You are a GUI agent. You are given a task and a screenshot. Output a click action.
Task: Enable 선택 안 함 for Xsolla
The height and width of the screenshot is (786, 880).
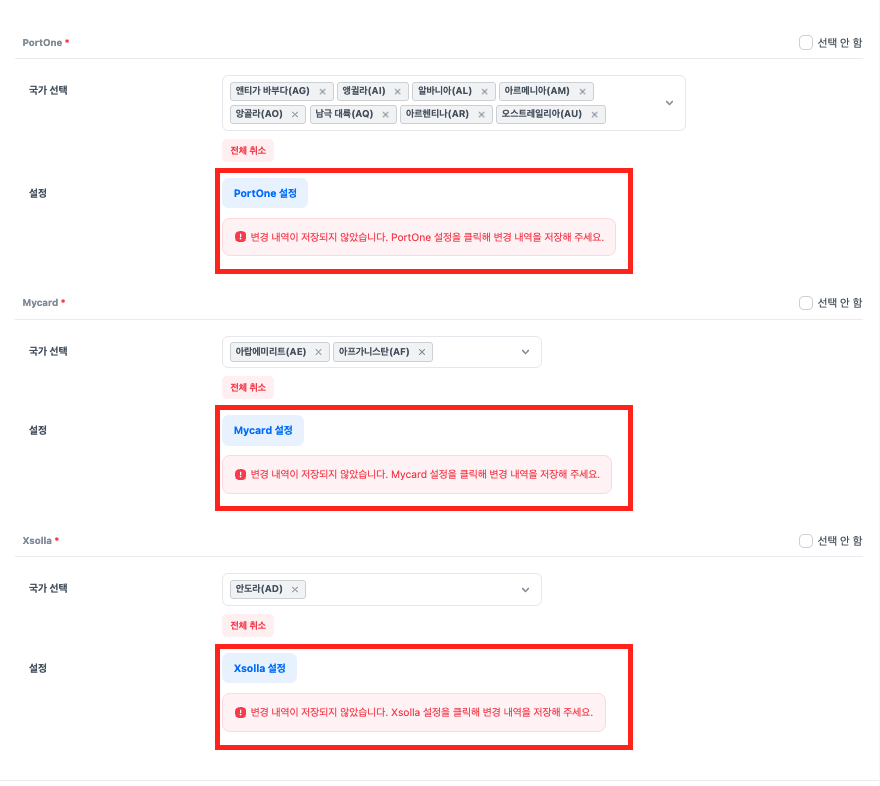[806, 541]
